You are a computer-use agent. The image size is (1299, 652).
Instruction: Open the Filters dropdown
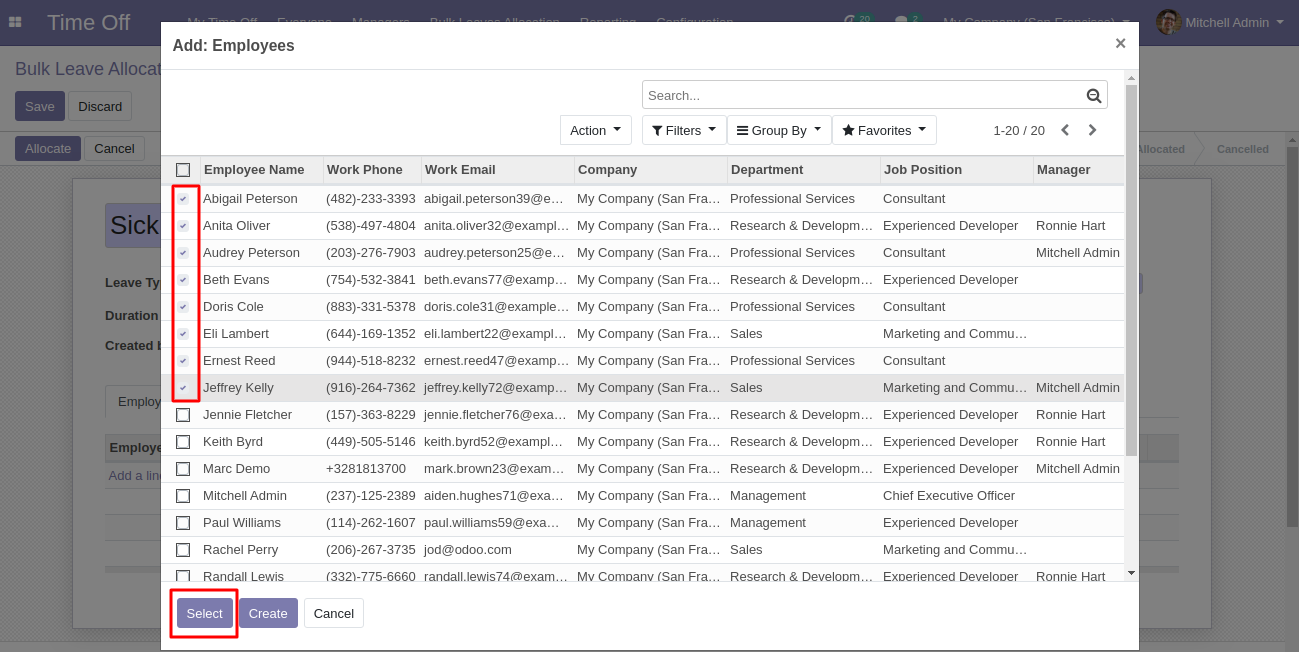684,130
